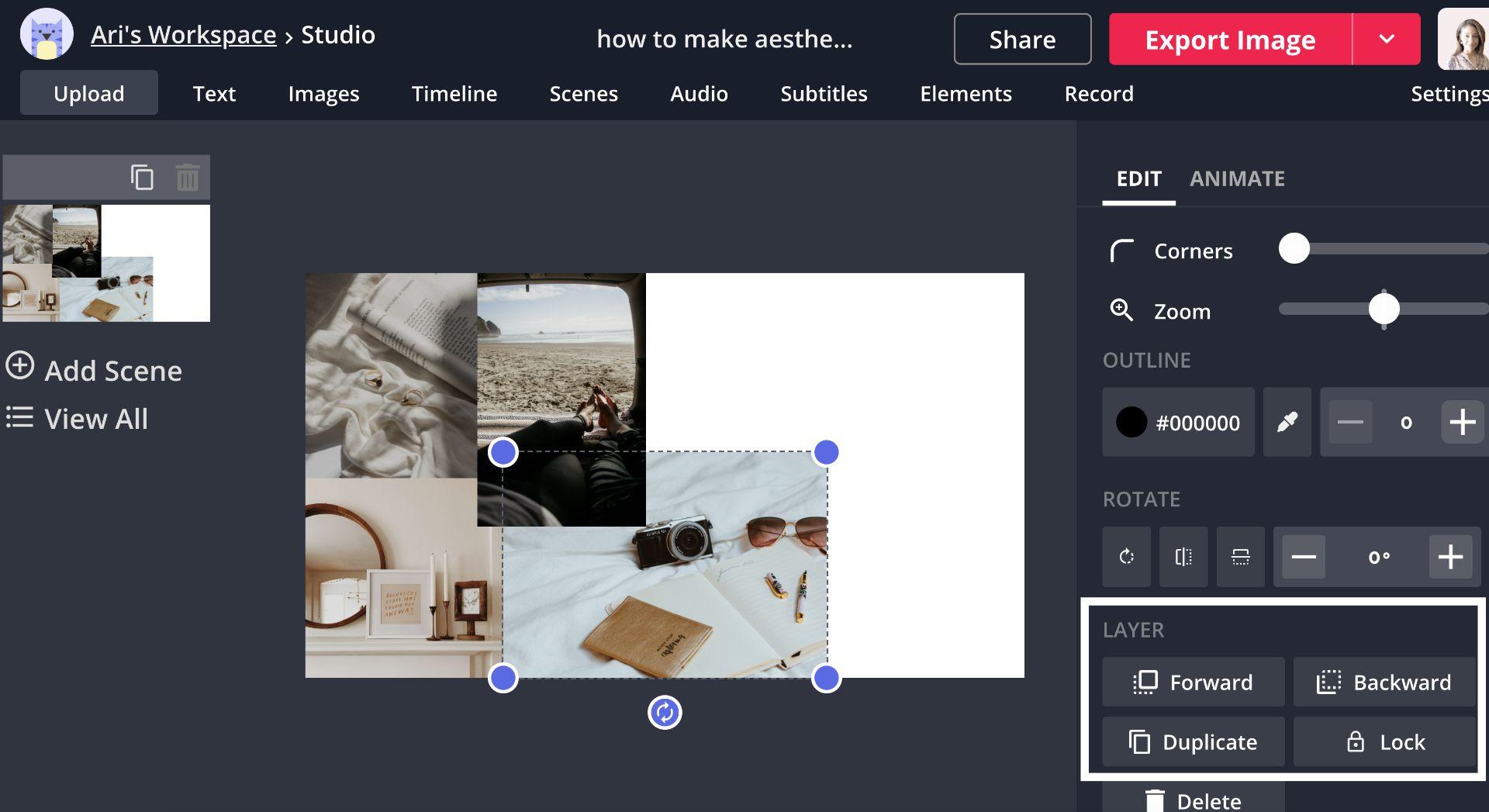
Task: Select the scene thumbnail in sidebar
Action: point(106,263)
